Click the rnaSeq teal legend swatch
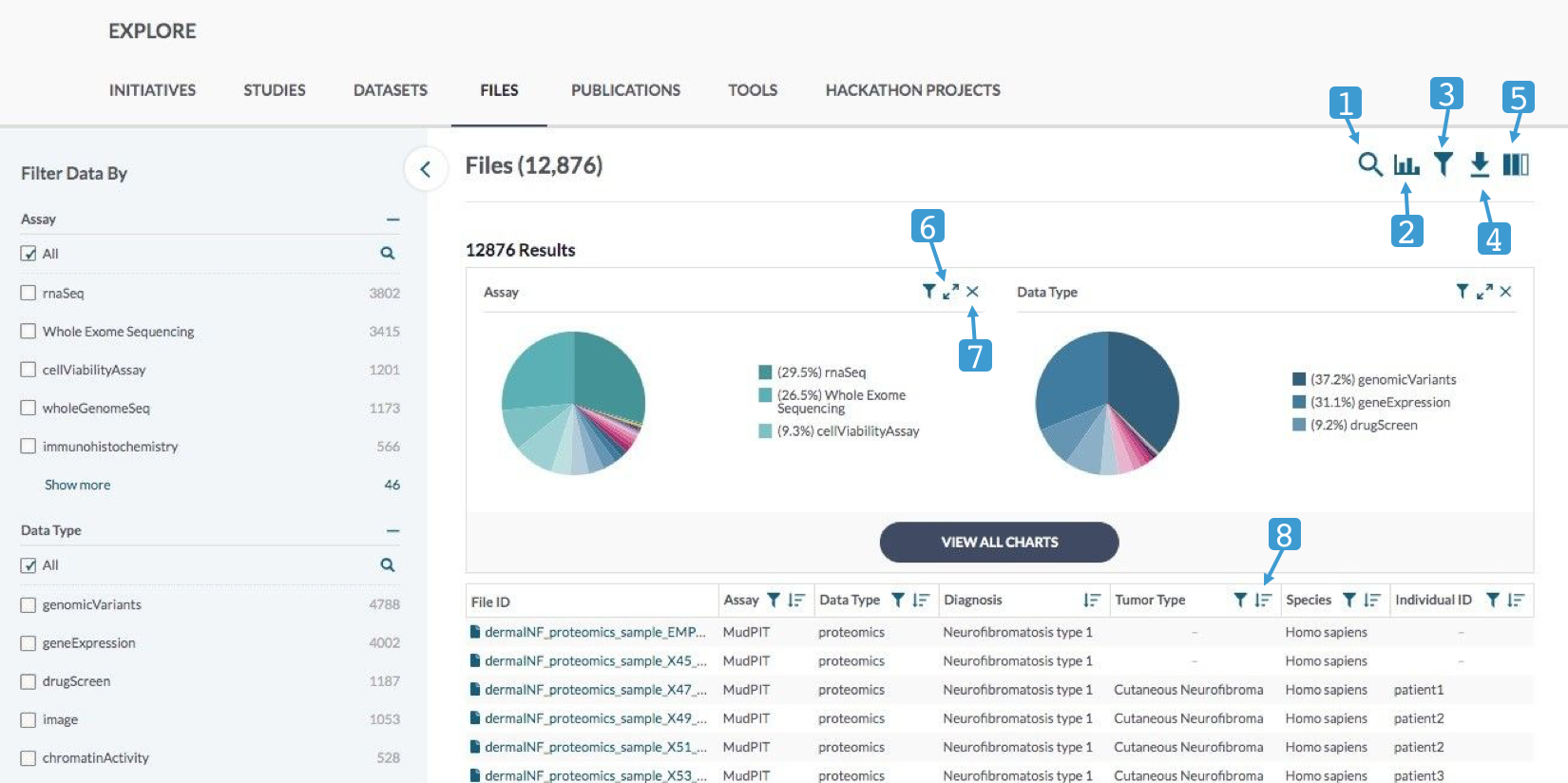 pos(765,372)
